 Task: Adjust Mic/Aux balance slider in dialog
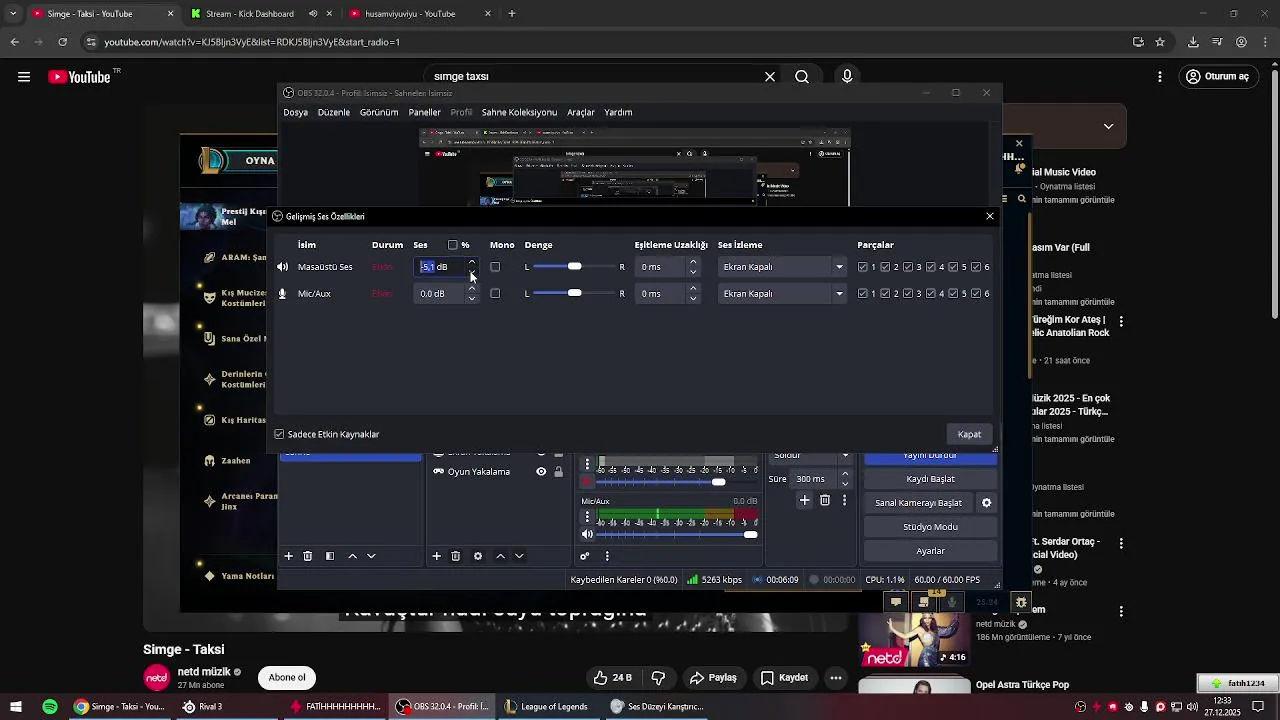point(574,294)
